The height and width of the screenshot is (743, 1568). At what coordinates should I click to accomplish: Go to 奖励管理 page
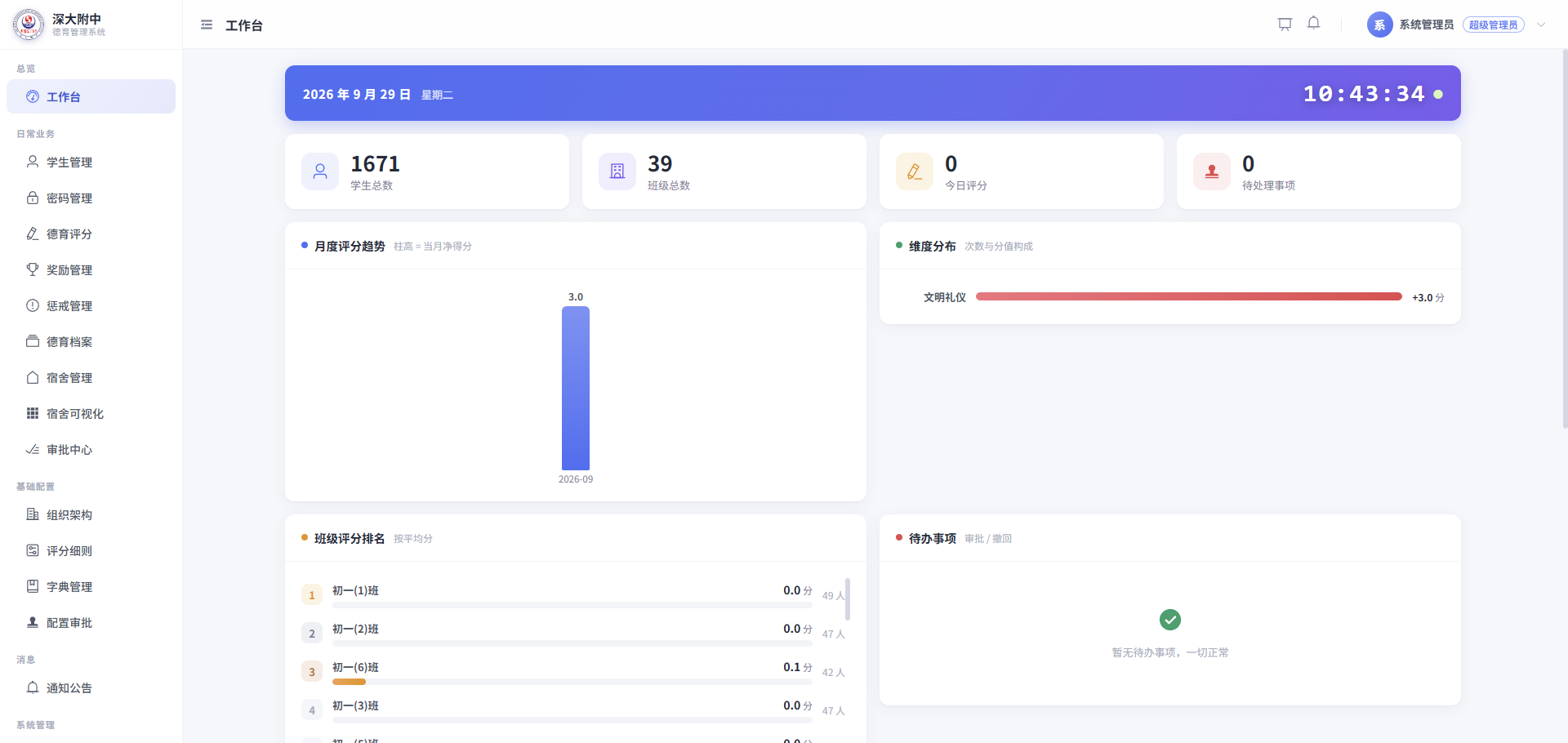(x=91, y=269)
